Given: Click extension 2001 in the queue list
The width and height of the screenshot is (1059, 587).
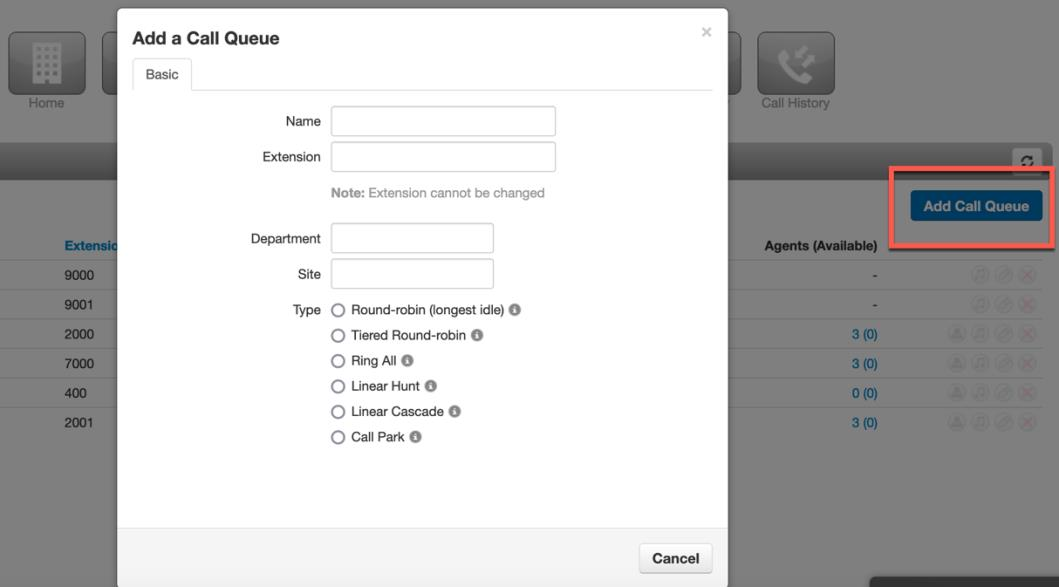Looking at the screenshot, I should (79, 423).
